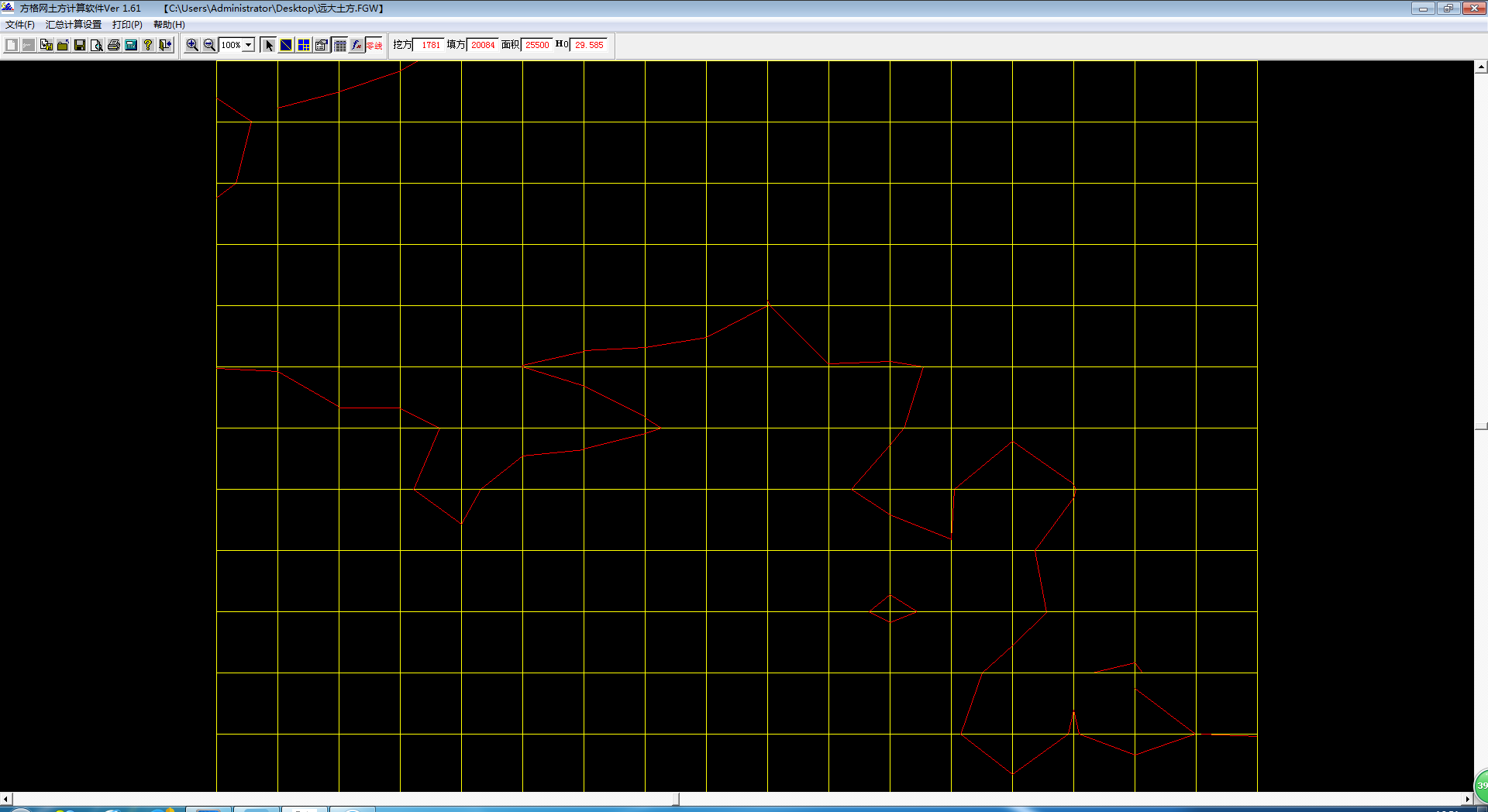Viewport: 1488px width, 812px height.
Task: Click the vertical scrollbar up arrow
Action: coord(1481,67)
